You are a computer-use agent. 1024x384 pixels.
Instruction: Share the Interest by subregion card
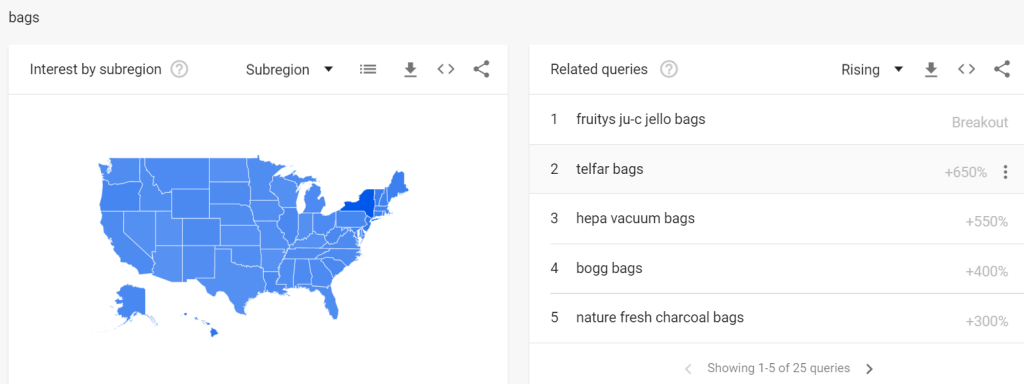[481, 69]
